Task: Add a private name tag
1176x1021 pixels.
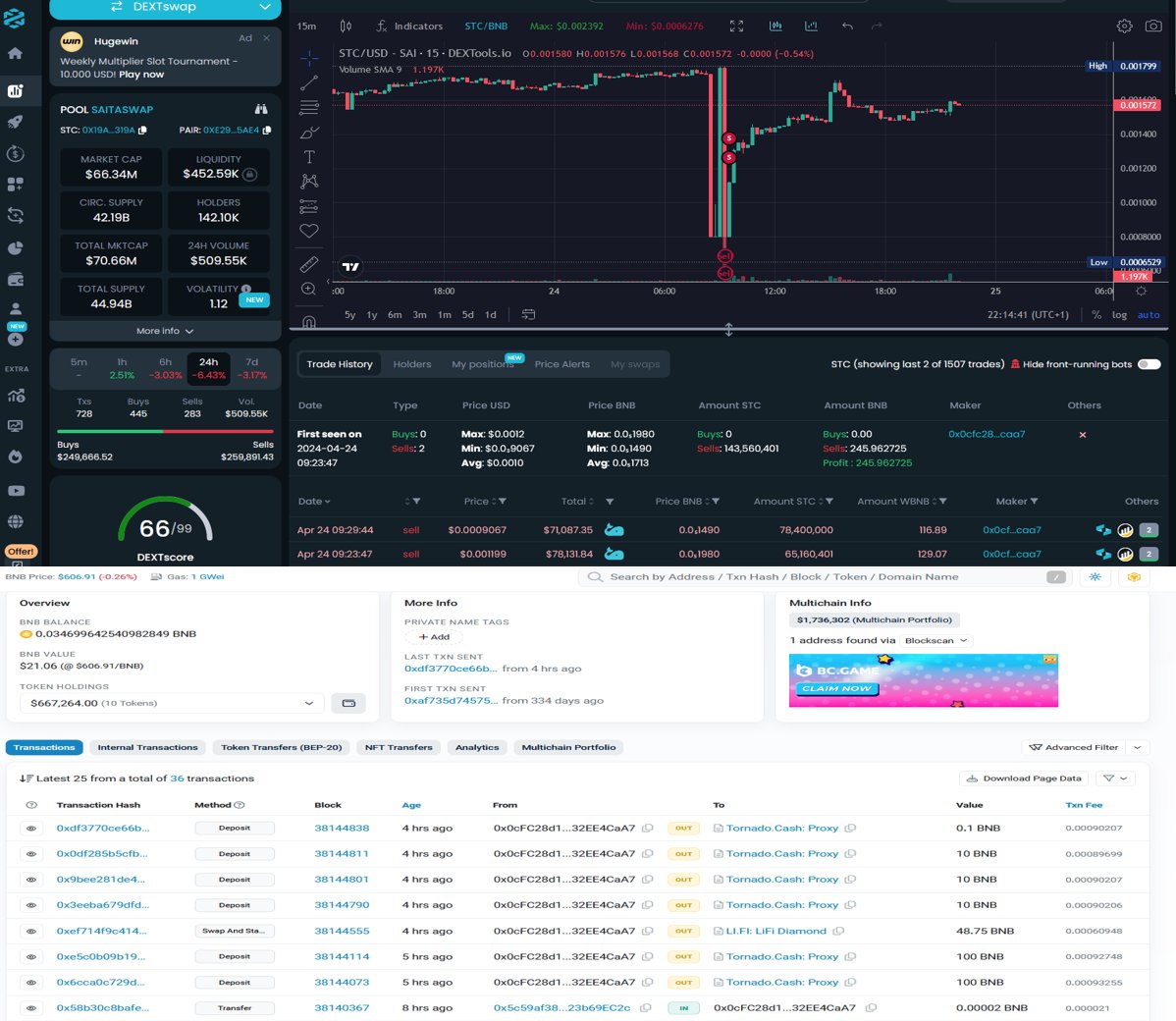Action: tap(434, 637)
